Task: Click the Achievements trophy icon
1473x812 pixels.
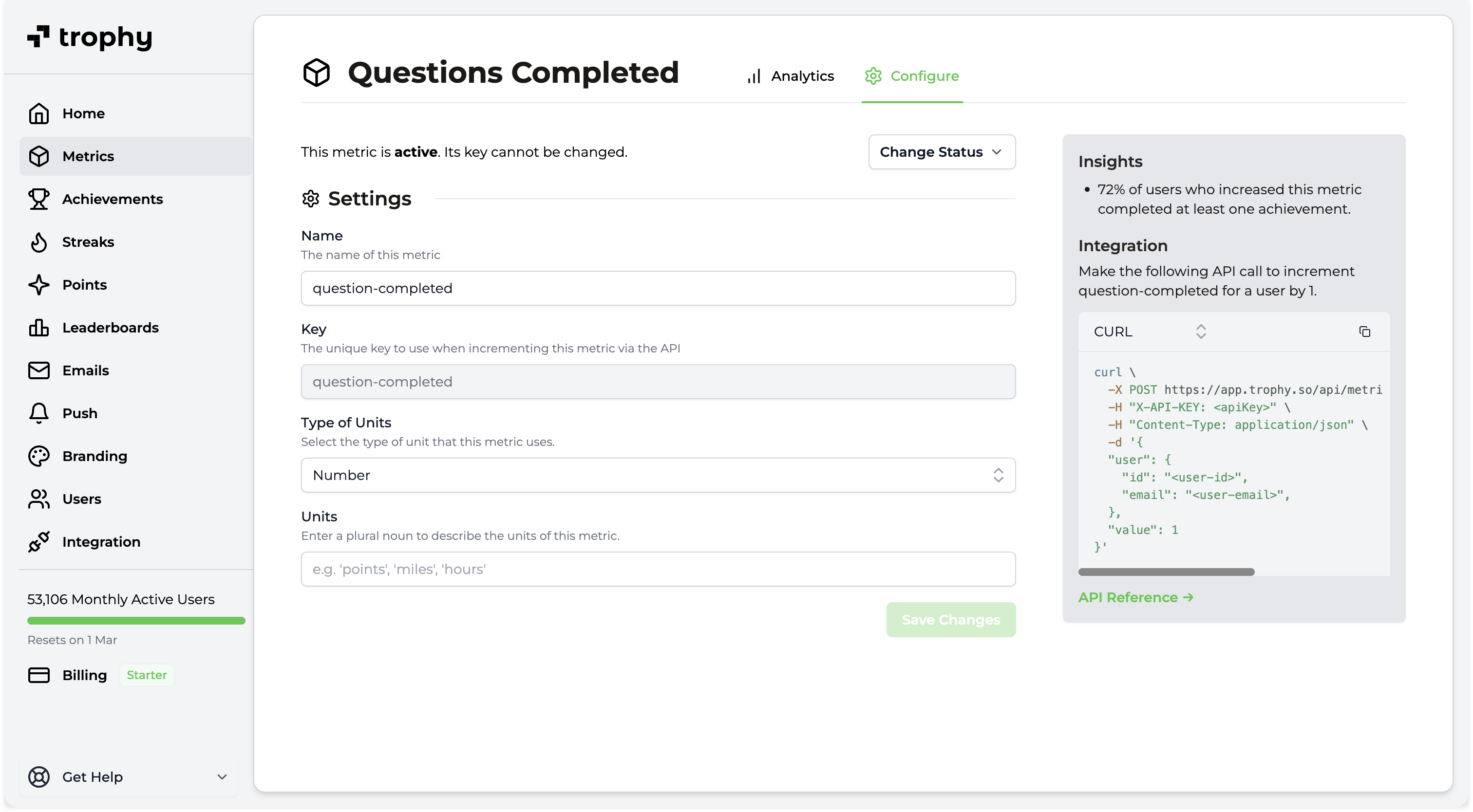Action: (38, 199)
